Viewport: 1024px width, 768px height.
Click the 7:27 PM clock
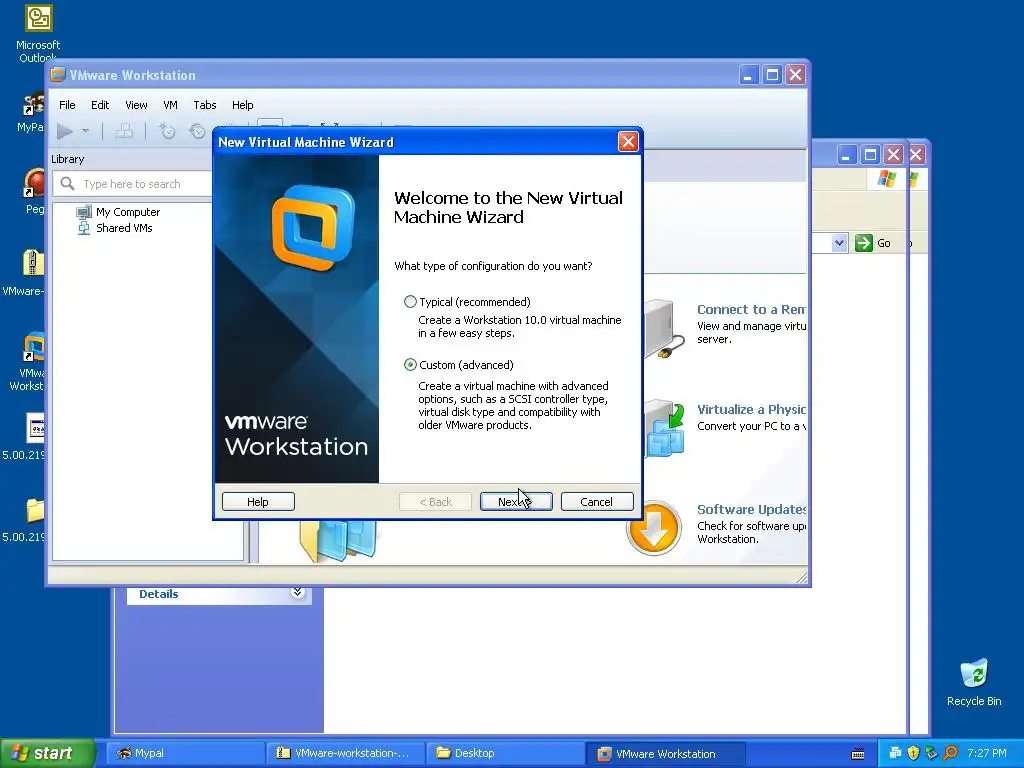pyautogui.click(x=986, y=754)
